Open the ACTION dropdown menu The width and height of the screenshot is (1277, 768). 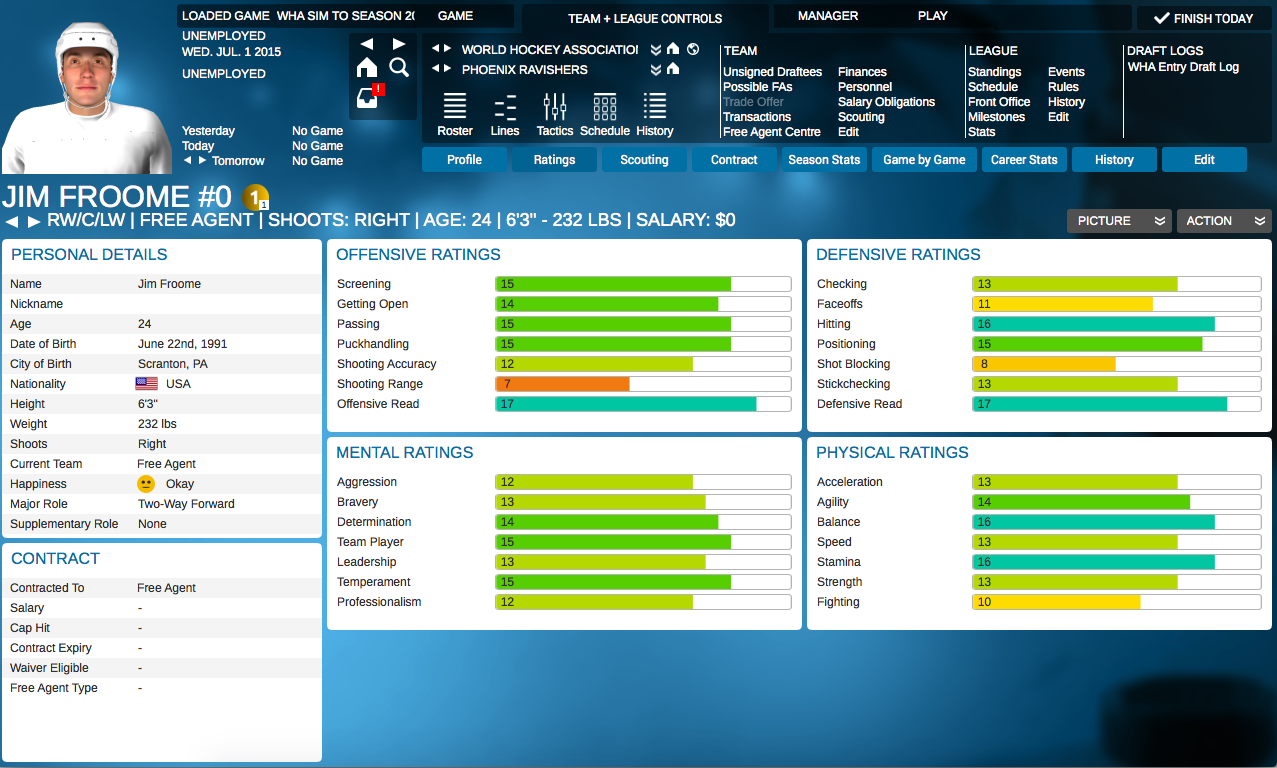[1223, 221]
